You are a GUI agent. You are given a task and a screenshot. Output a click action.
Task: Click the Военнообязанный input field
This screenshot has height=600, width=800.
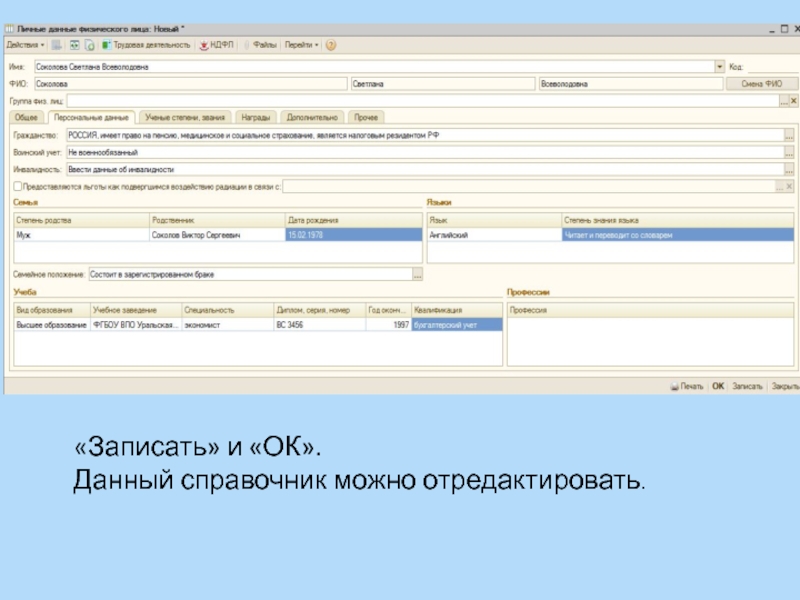click(420, 152)
